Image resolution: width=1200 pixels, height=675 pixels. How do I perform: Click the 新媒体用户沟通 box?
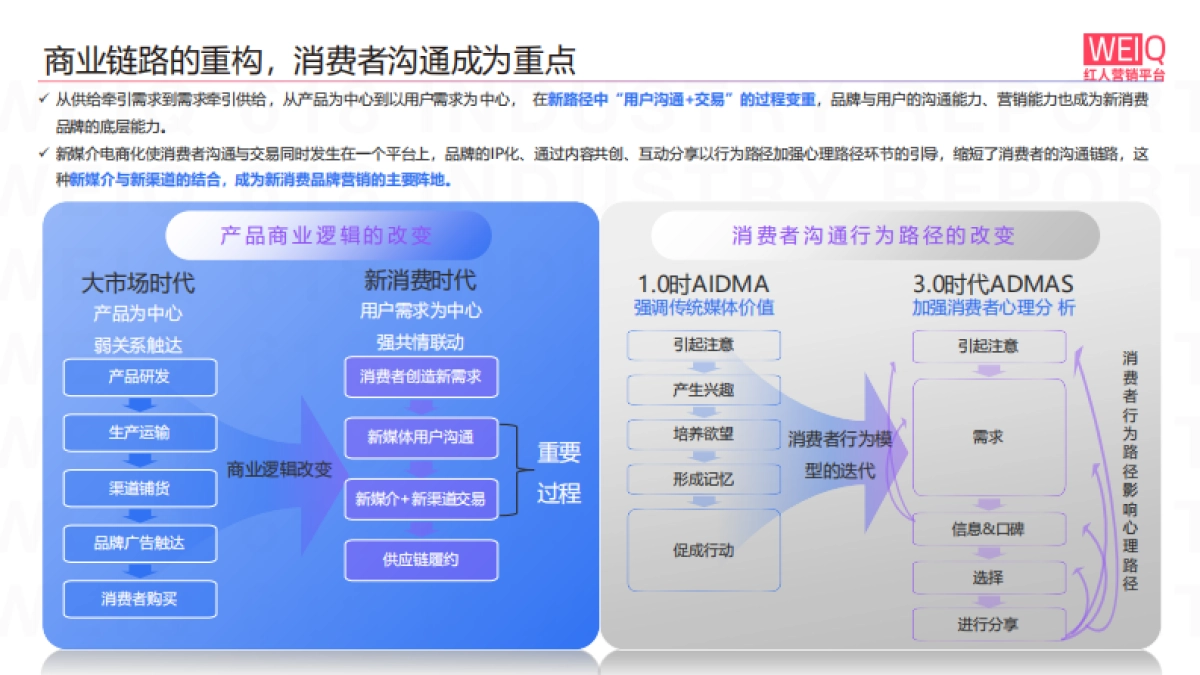click(x=421, y=439)
